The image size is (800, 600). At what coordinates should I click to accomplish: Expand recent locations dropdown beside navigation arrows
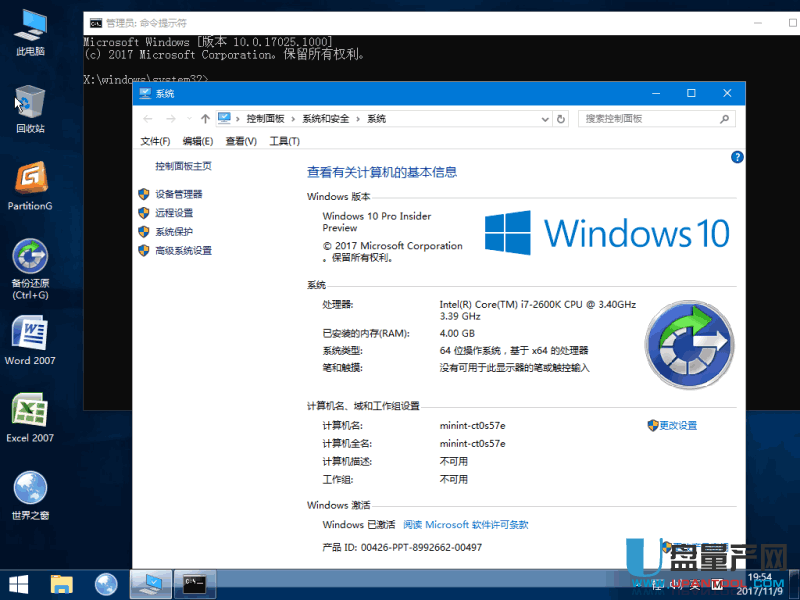(x=188, y=119)
